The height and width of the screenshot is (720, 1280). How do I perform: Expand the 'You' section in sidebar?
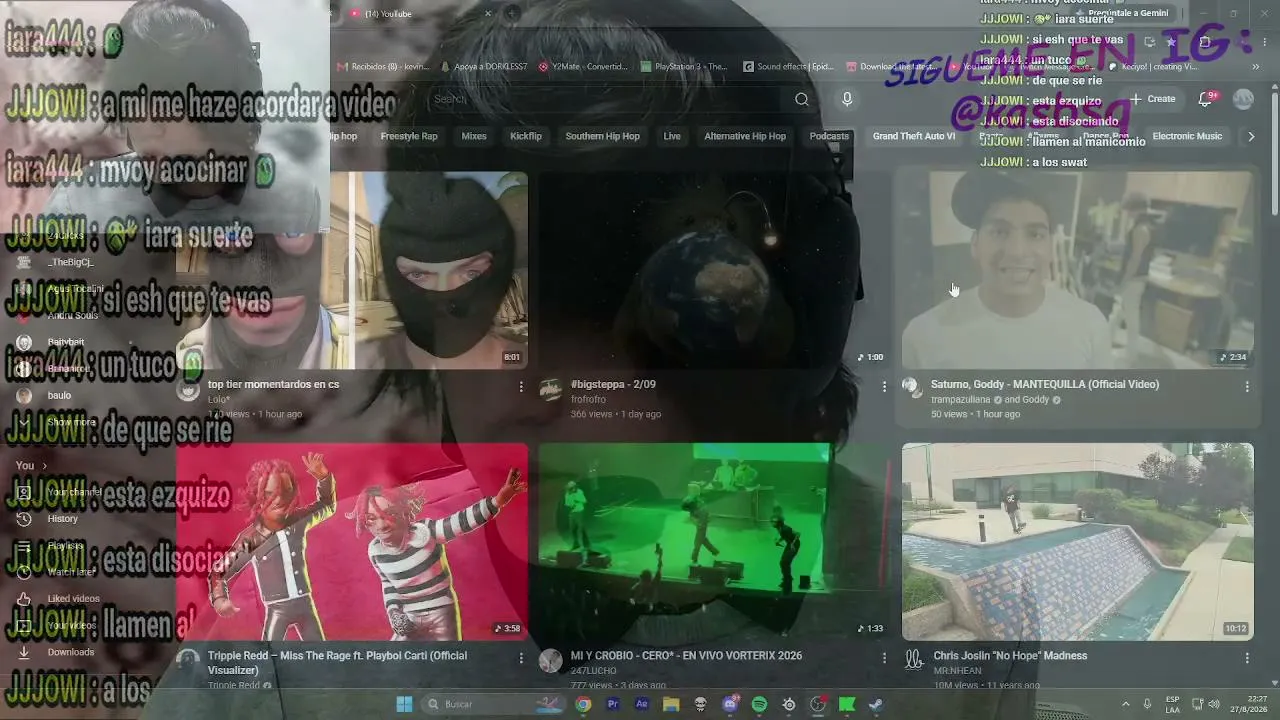(x=31, y=466)
